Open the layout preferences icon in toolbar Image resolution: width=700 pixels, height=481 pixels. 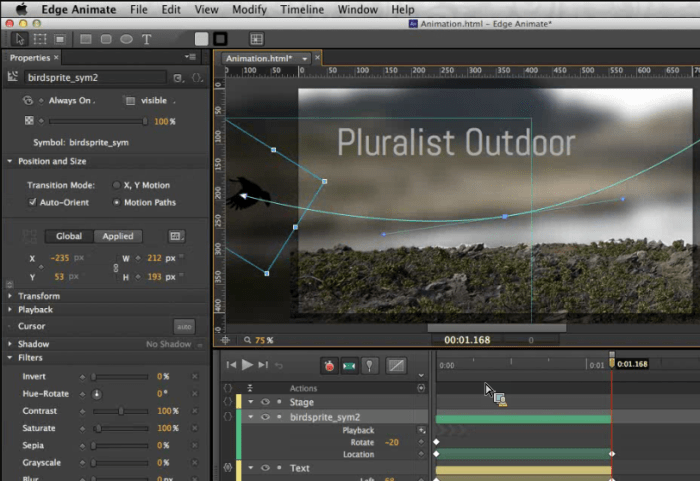(257, 39)
